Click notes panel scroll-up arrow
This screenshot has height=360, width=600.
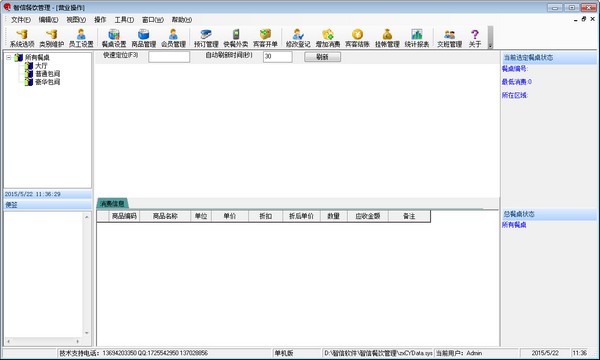click(87, 217)
